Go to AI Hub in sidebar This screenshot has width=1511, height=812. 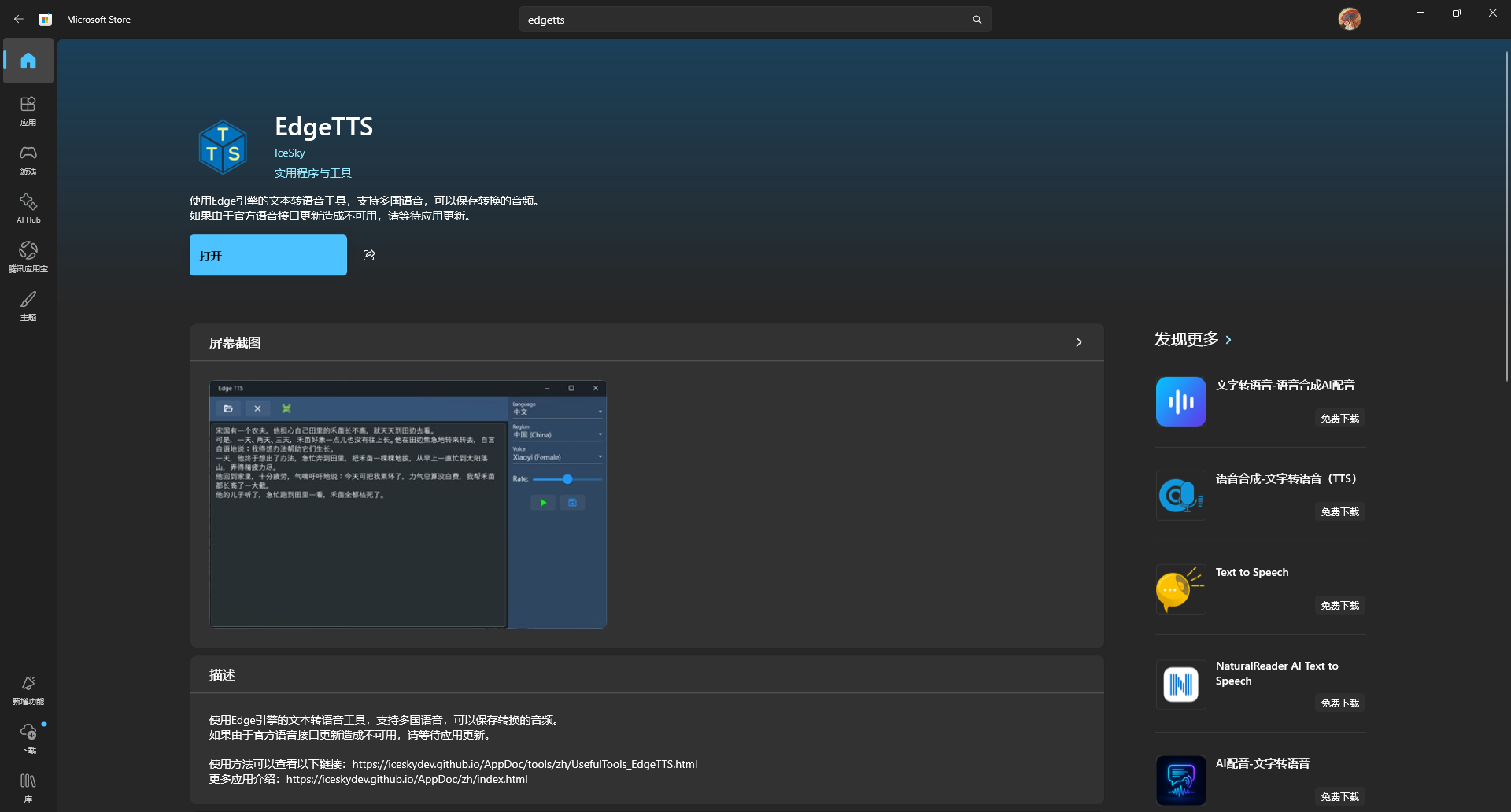pyautogui.click(x=28, y=208)
